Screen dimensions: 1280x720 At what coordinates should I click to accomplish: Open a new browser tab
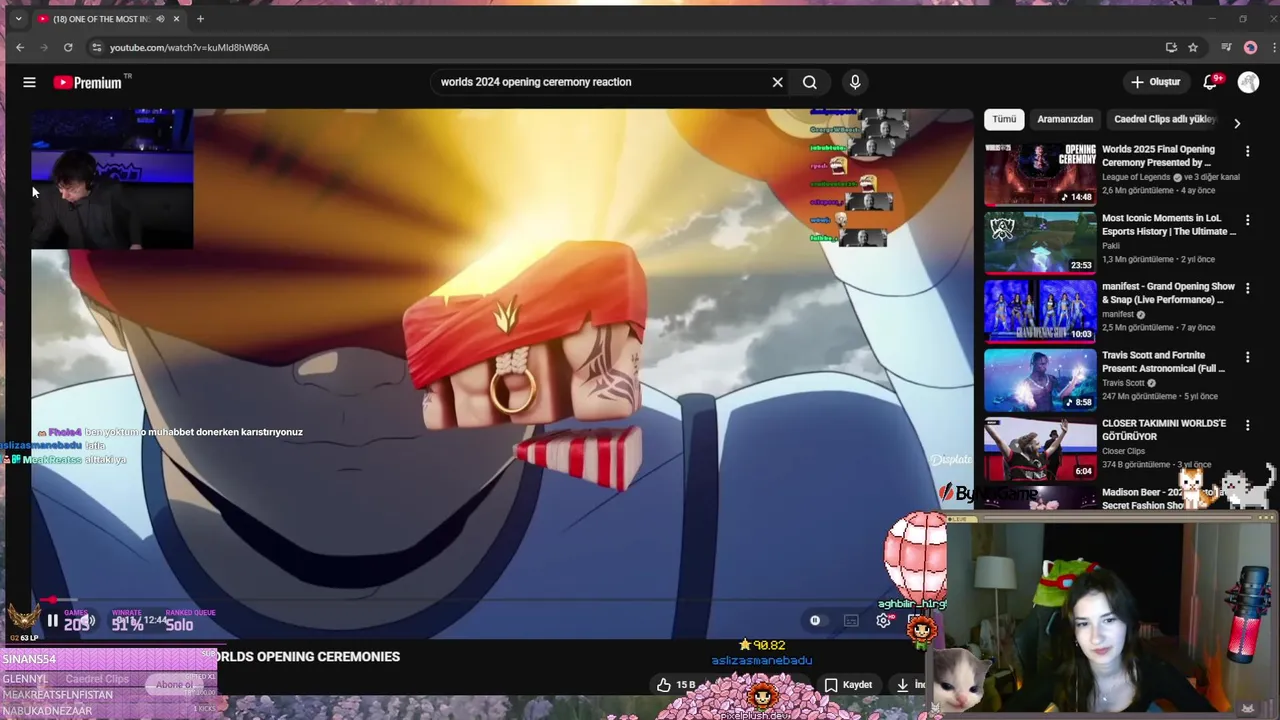[200, 18]
